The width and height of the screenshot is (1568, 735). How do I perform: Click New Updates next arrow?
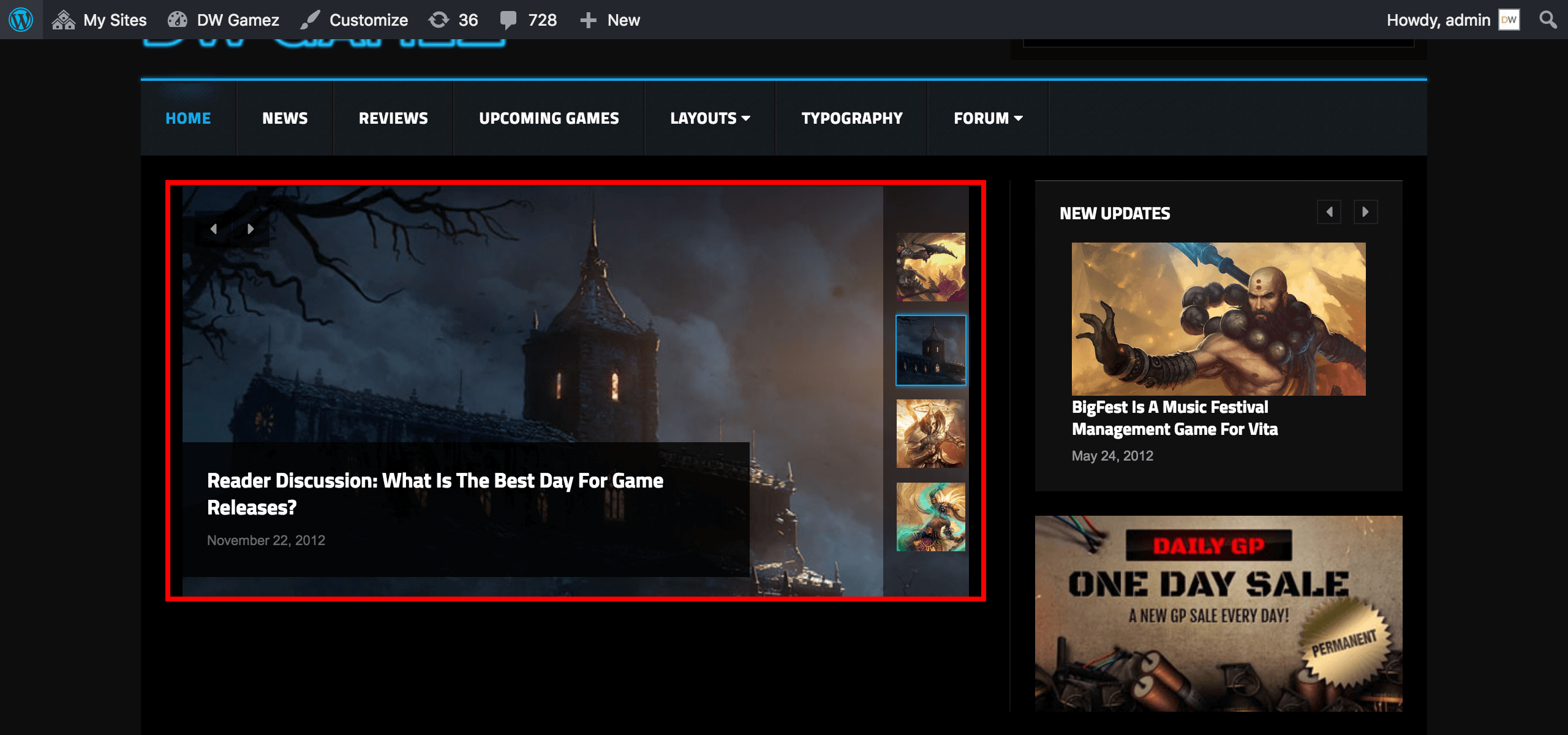point(1365,212)
